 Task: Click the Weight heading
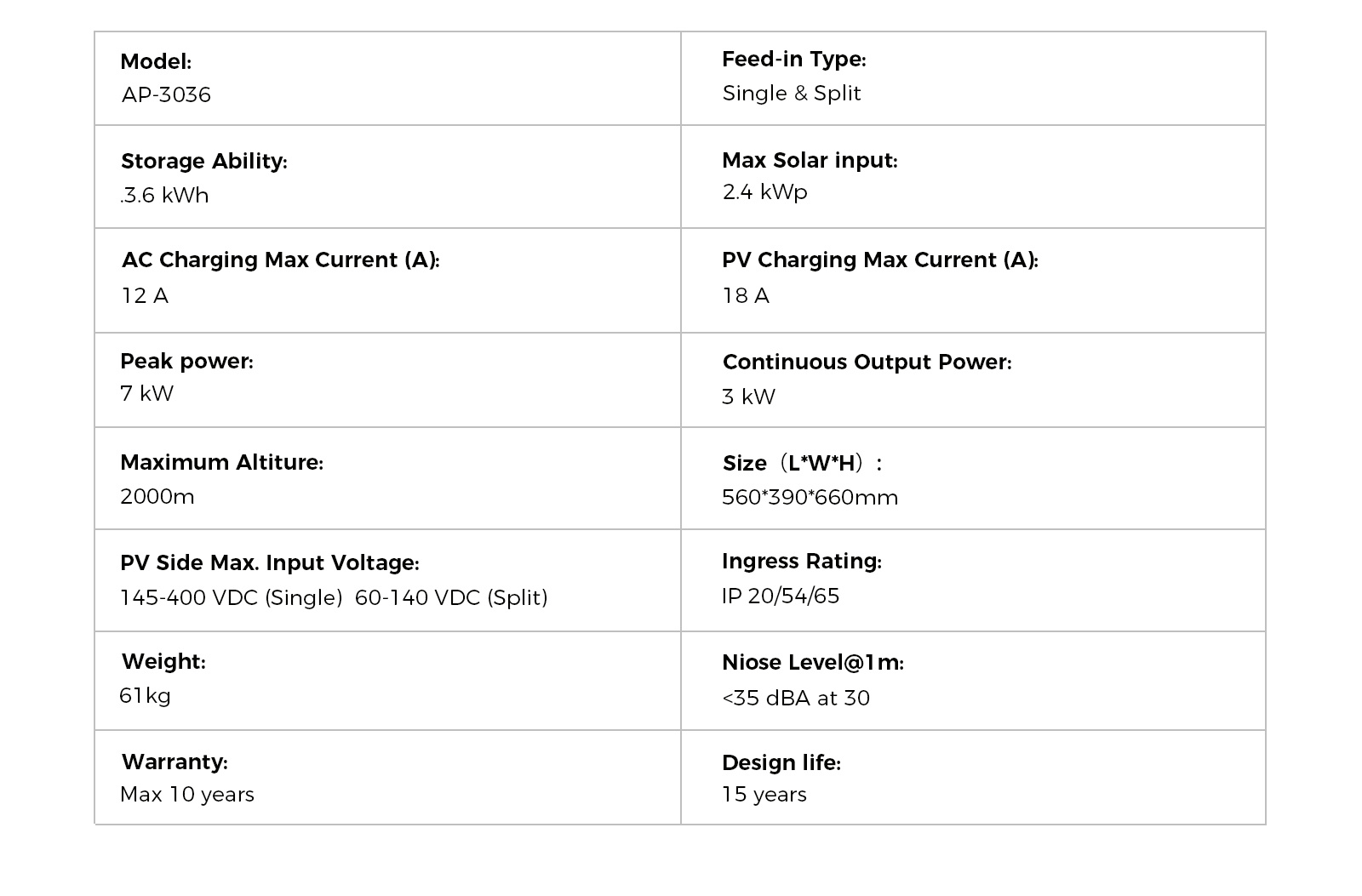[163, 662]
